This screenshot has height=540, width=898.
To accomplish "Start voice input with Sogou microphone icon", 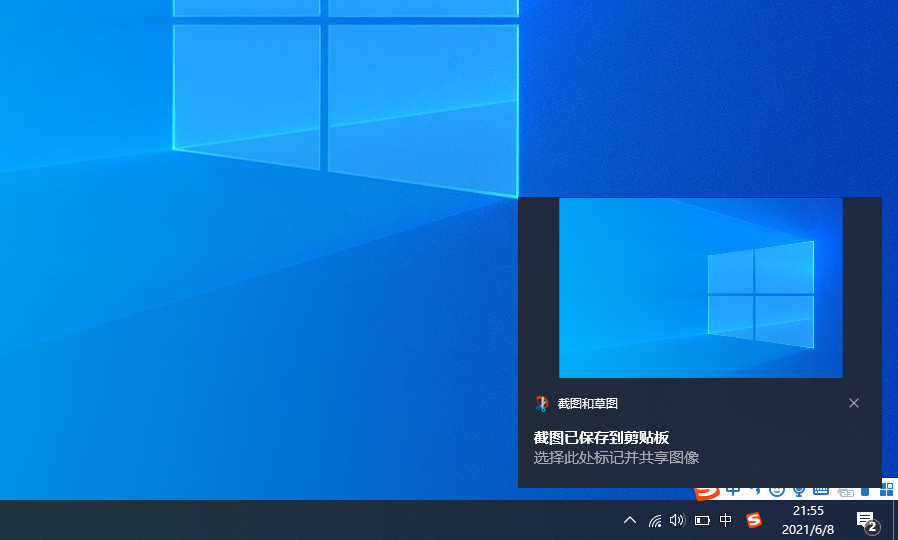I will coord(799,491).
